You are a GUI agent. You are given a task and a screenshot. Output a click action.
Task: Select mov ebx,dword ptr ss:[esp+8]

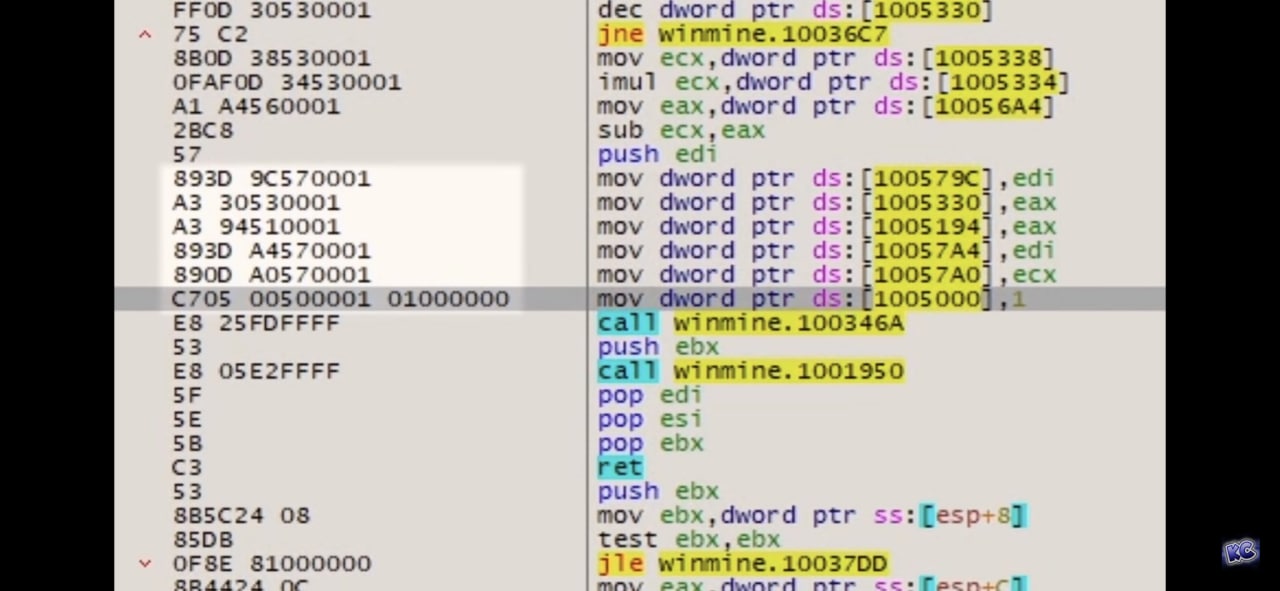pos(812,515)
